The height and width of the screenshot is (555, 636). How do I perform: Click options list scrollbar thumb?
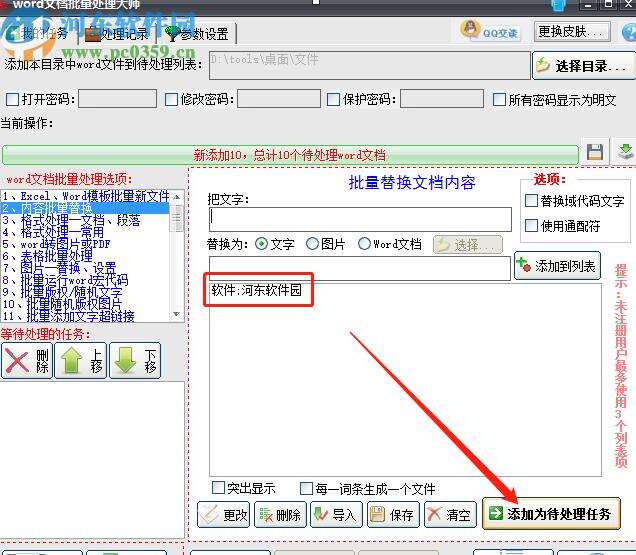tap(177, 218)
